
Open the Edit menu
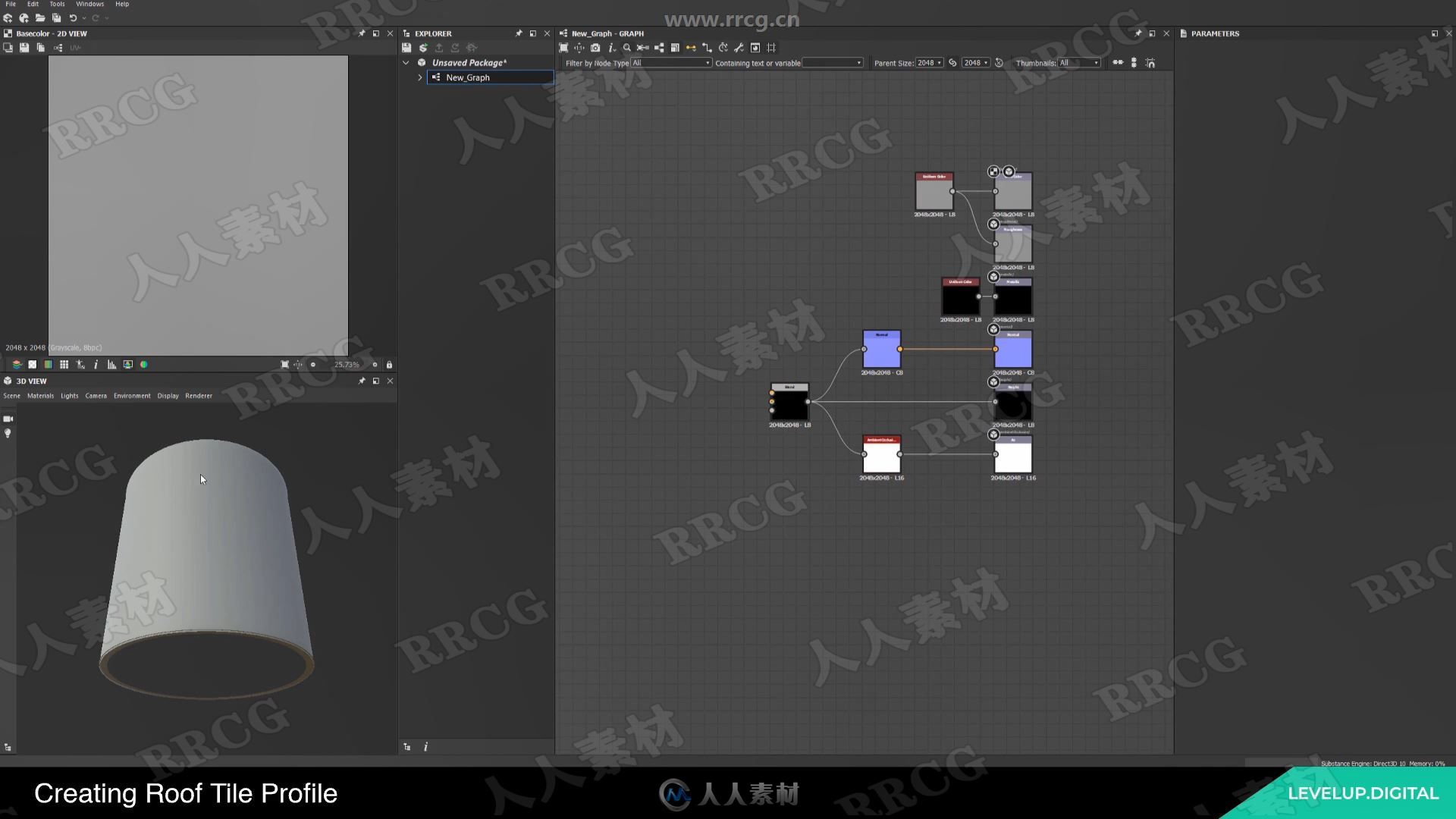[33, 4]
